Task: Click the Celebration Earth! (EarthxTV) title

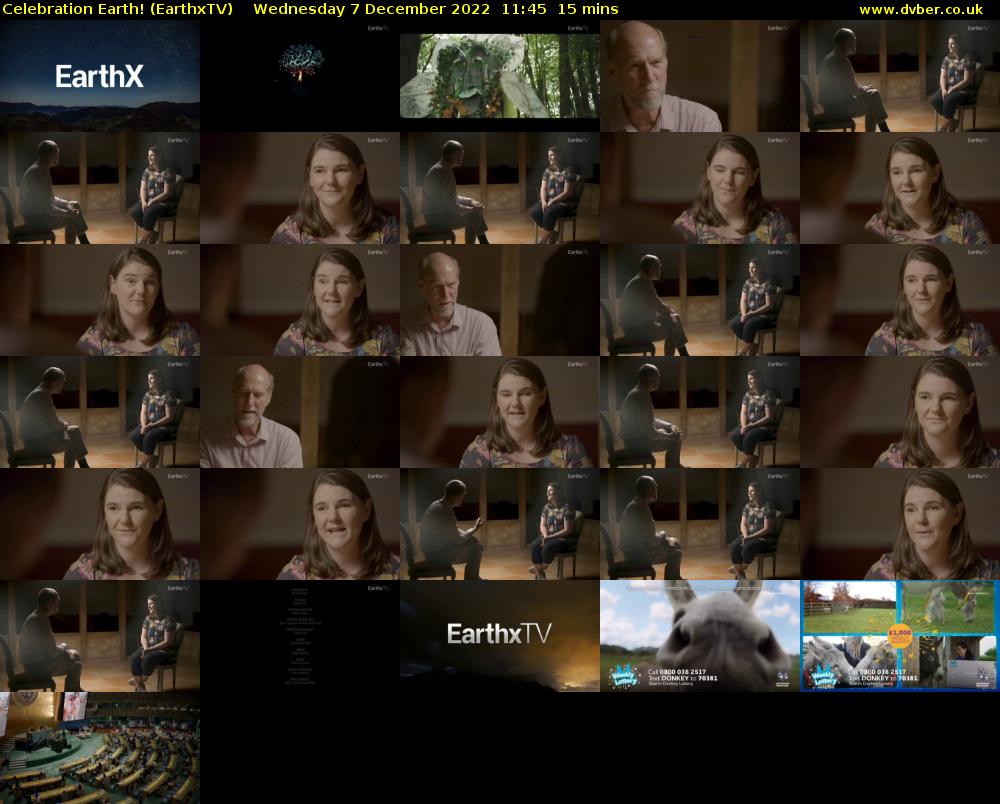Action: tap(118, 9)
